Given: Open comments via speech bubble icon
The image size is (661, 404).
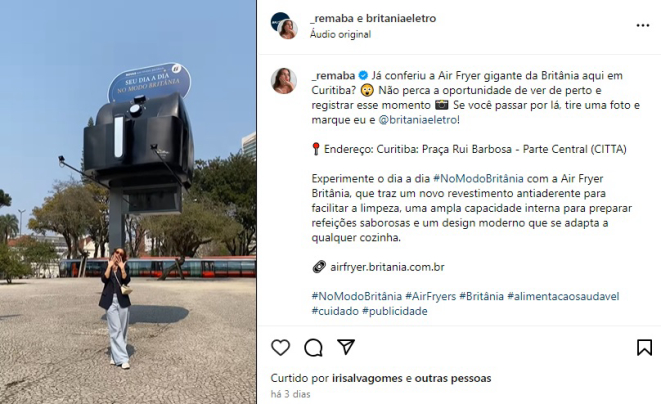Looking at the screenshot, I should pos(313,347).
